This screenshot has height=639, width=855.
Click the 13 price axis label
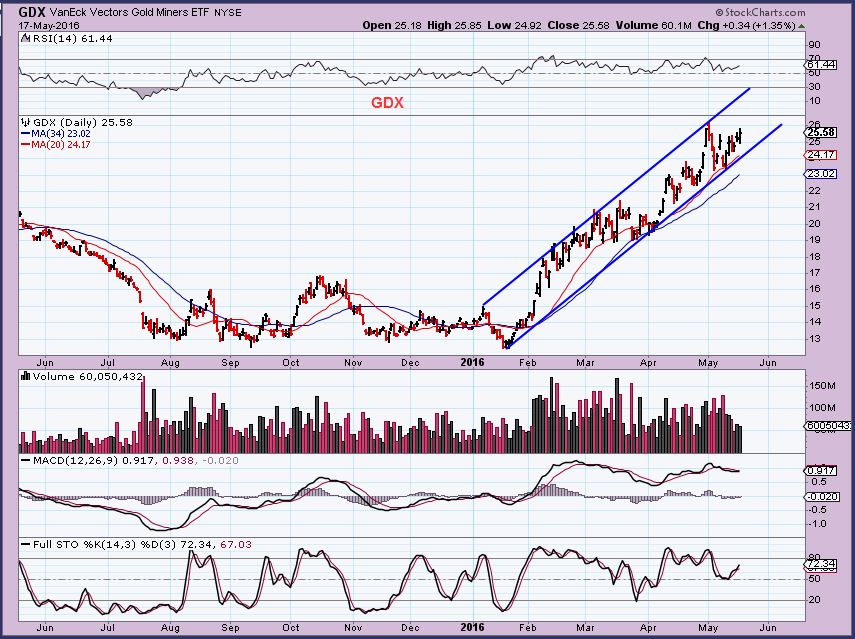(816, 339)
